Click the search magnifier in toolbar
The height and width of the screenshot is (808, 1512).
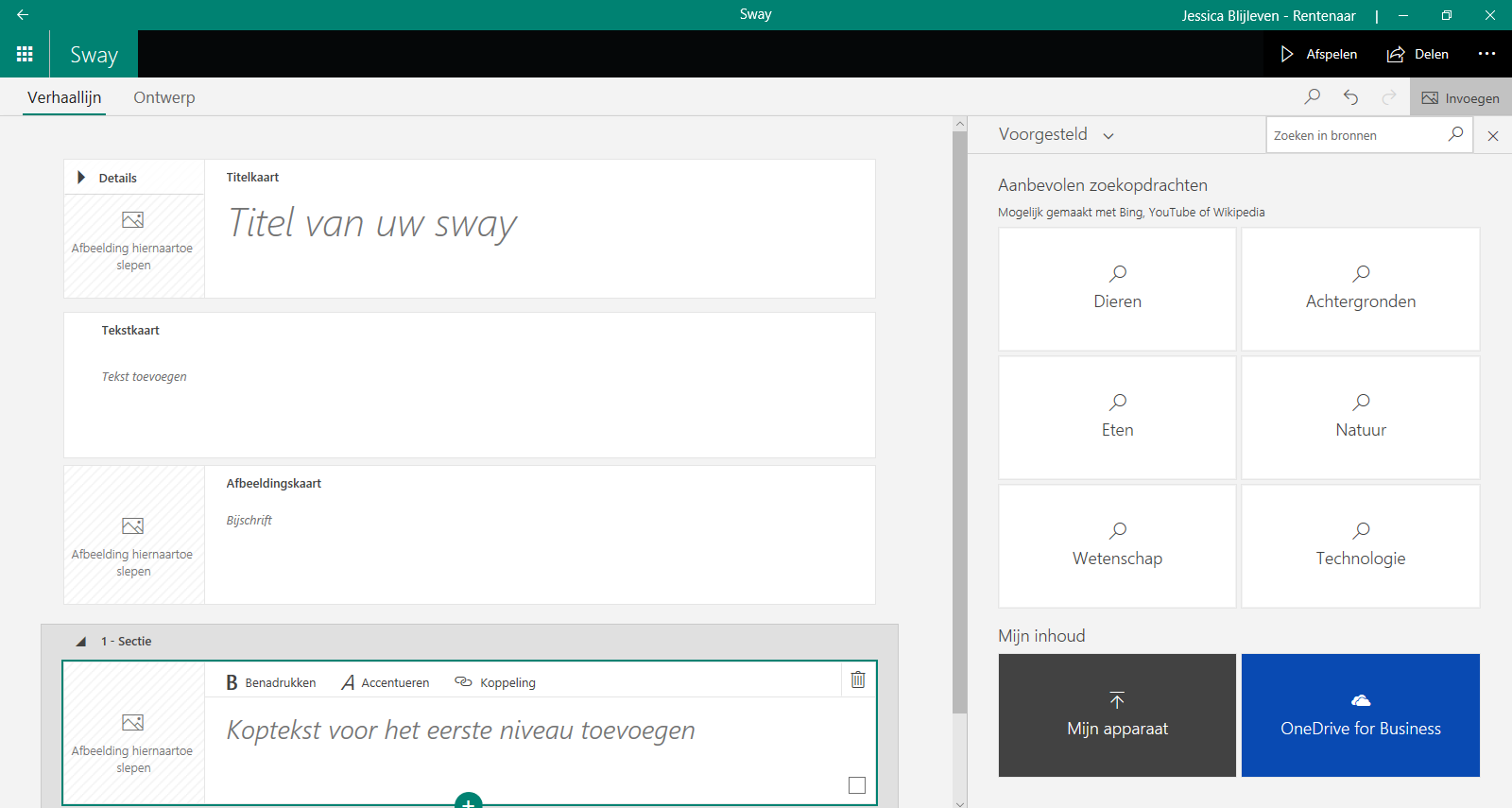(x=1312, y=97)
